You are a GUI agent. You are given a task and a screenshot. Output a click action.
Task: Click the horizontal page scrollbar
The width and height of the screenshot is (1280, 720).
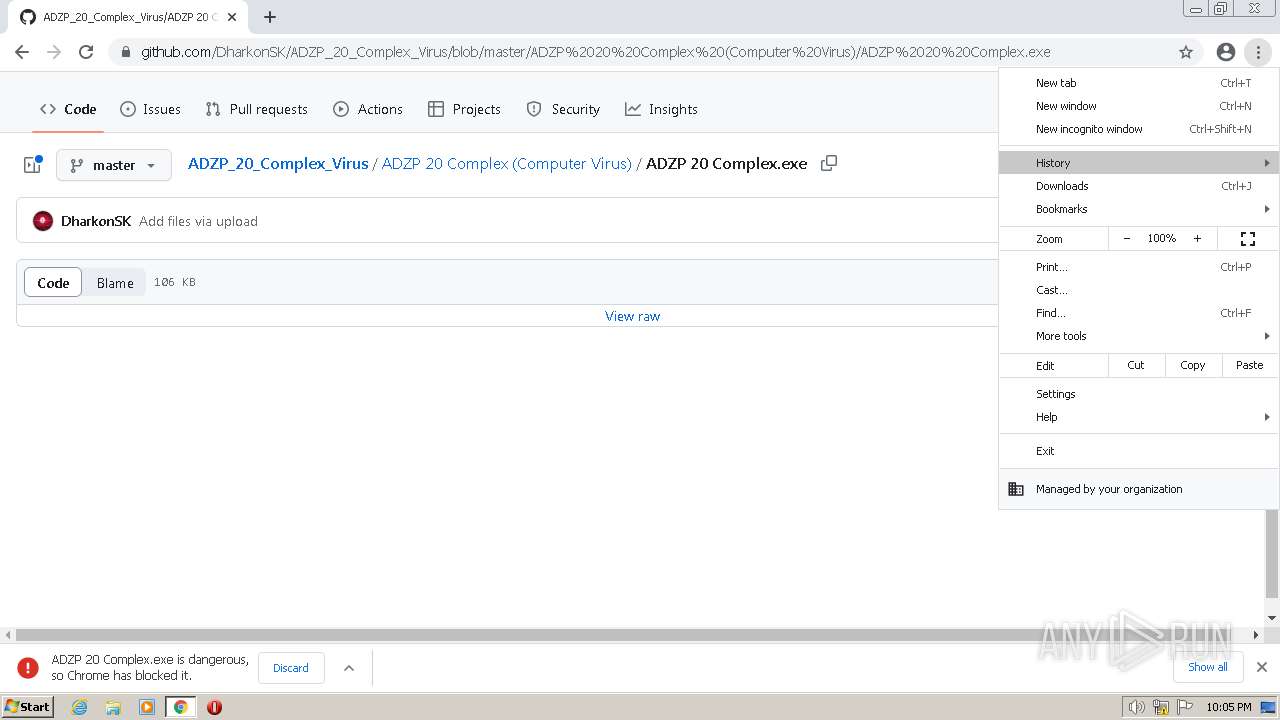coord(632,635)
